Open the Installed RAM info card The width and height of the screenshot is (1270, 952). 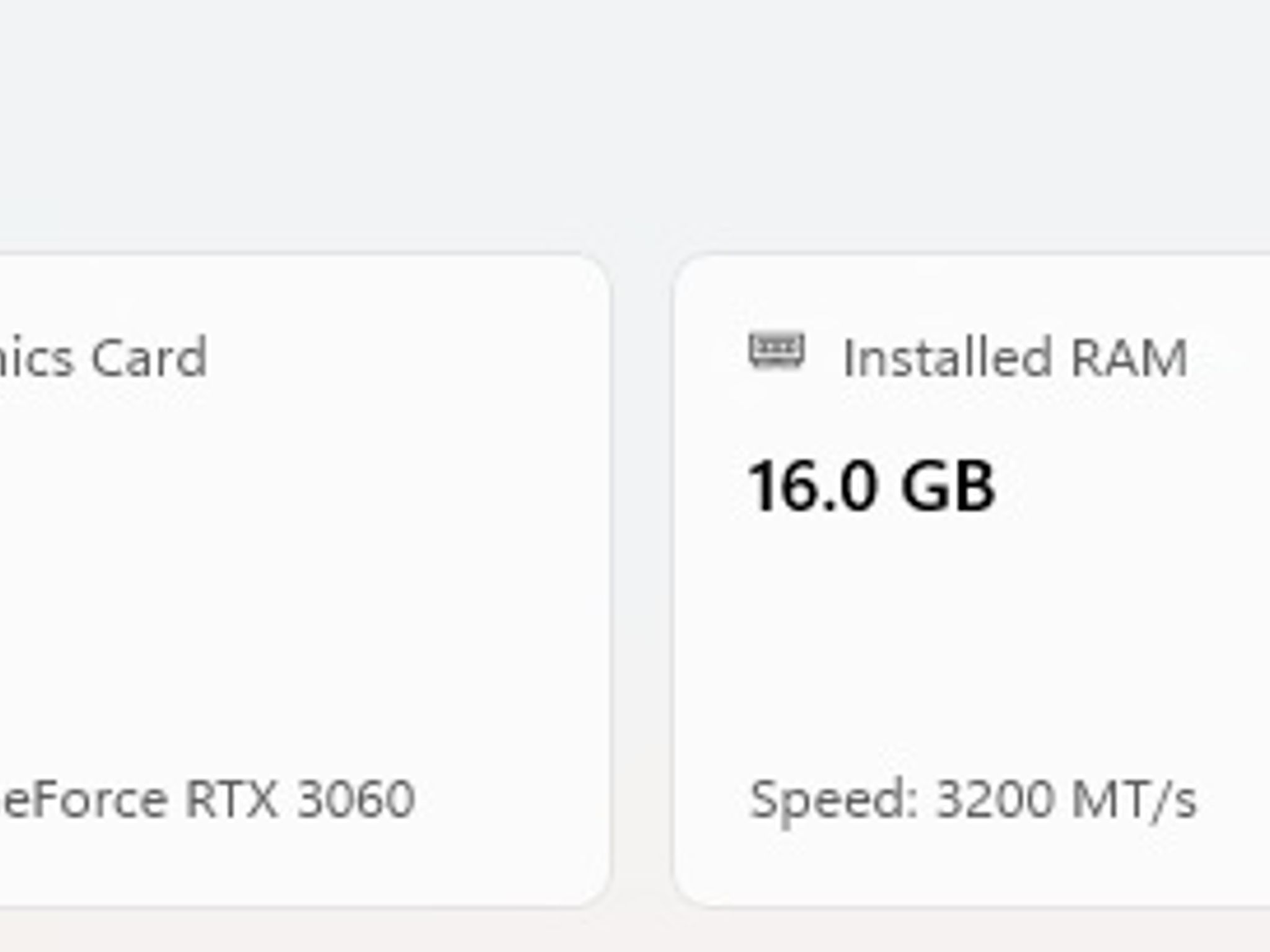(x=972, y=580)
